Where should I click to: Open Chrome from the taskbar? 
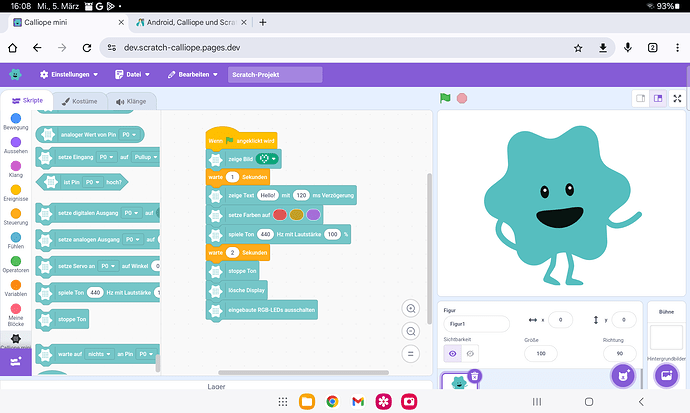(332, 402)
